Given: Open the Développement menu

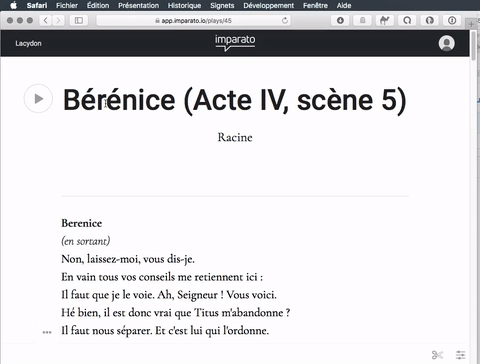Looking at the screenshot, I should coord(268,5).
